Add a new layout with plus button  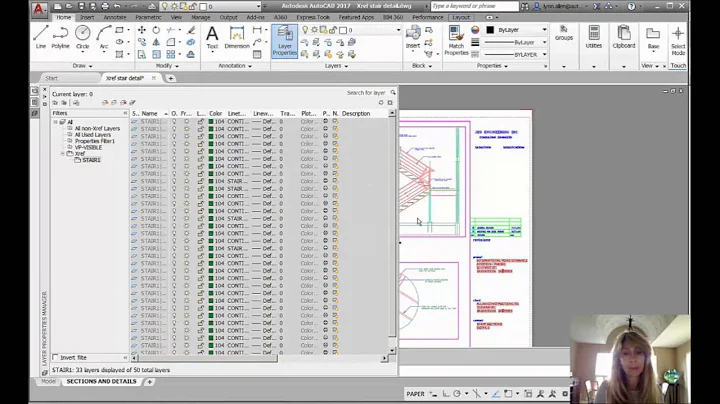click(149, 382)
